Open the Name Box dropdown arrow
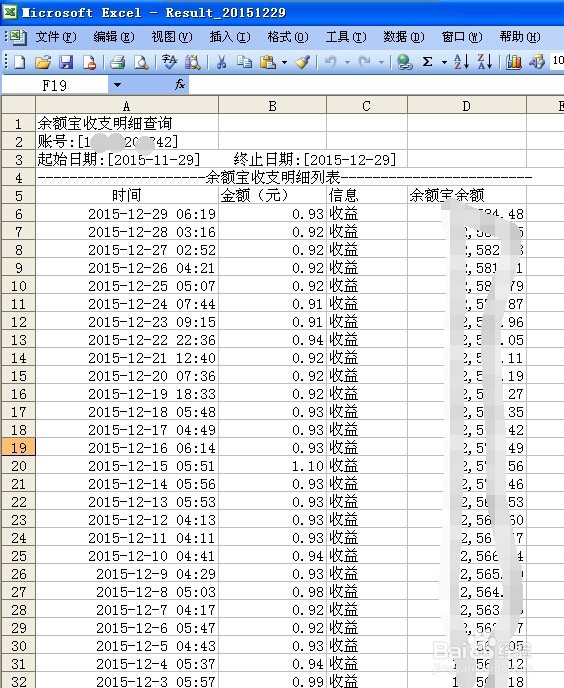 pyautogui.click(x=117, y=85)
